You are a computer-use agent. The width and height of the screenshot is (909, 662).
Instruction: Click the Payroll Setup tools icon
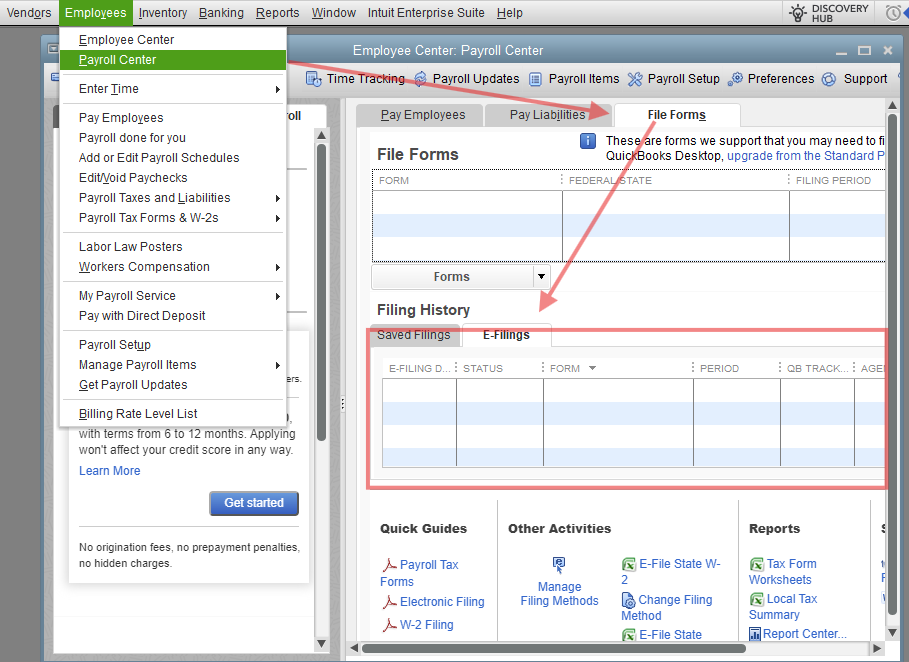click(x=635, y=79)
